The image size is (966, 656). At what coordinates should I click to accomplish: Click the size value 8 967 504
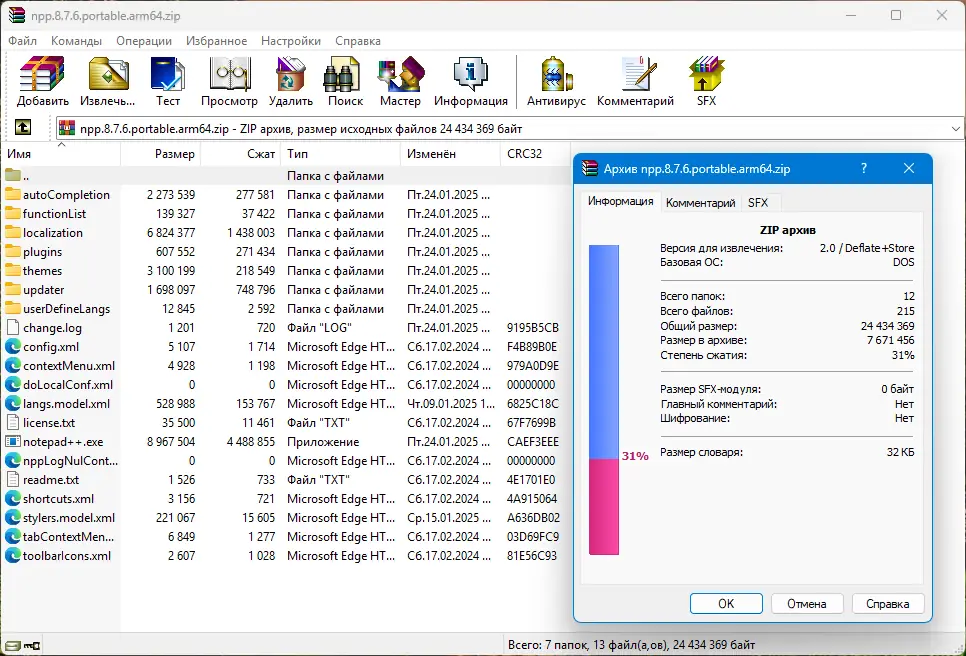171,442
